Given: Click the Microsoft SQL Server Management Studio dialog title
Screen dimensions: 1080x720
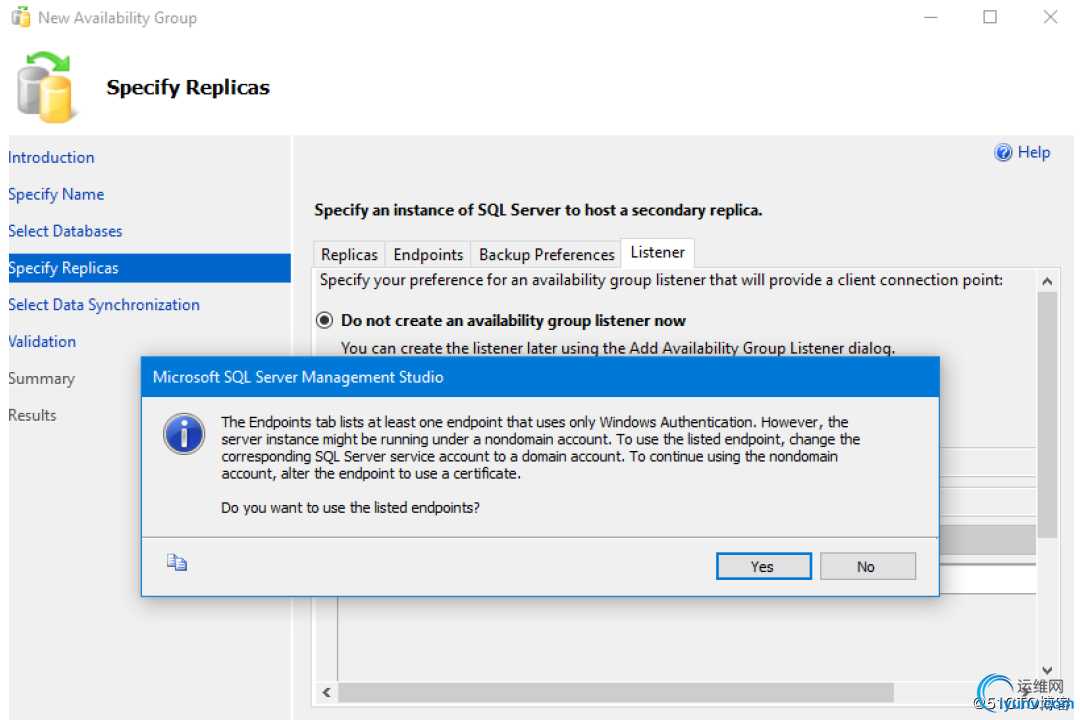Looking at the screenshot, I should 298,377.
